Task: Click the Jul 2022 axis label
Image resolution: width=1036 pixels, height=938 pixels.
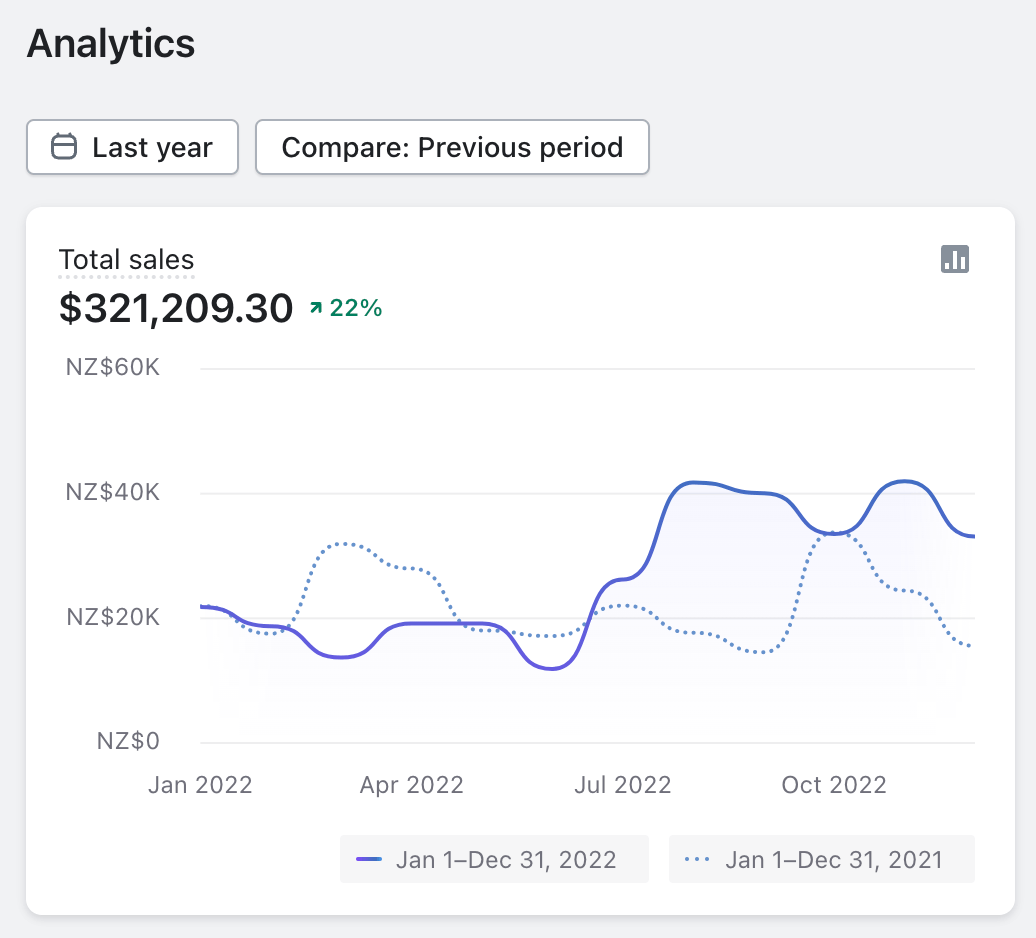Action: 622,785
